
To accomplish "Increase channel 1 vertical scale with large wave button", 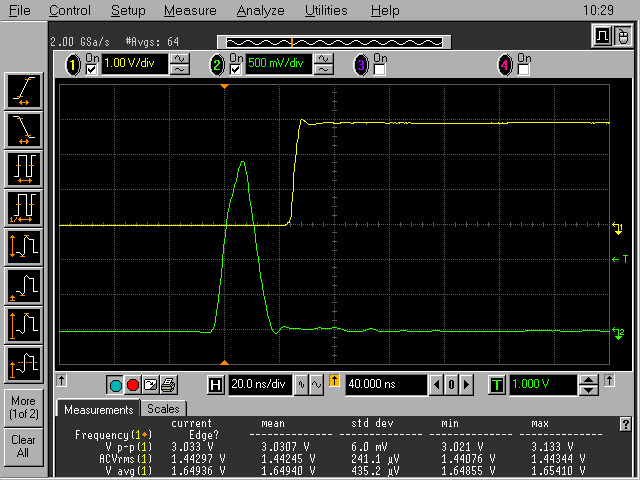I will point(180,59).
